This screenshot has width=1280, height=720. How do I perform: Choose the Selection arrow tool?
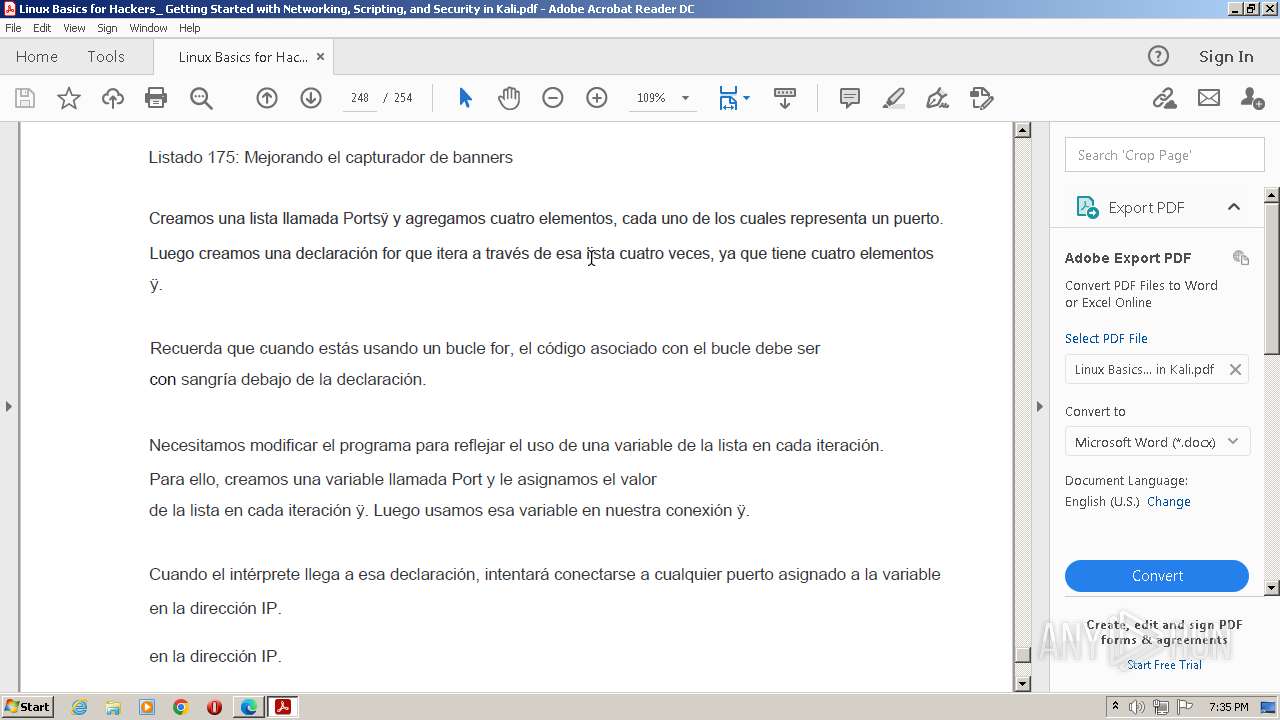465,98
